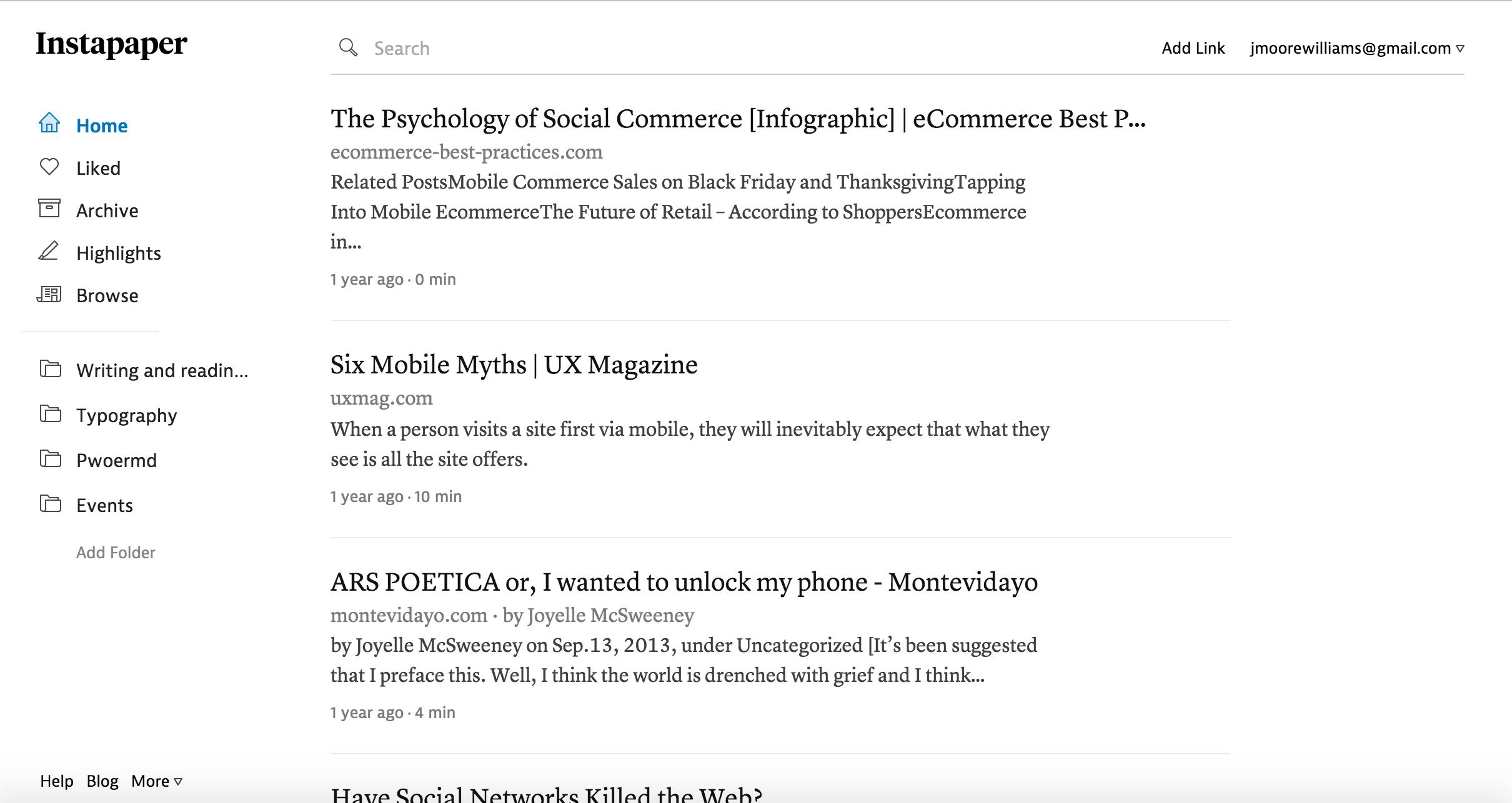The height and width of the screenshot is (803, 1512).
Task: Click the Events folder icon
Action: (51, 504)
